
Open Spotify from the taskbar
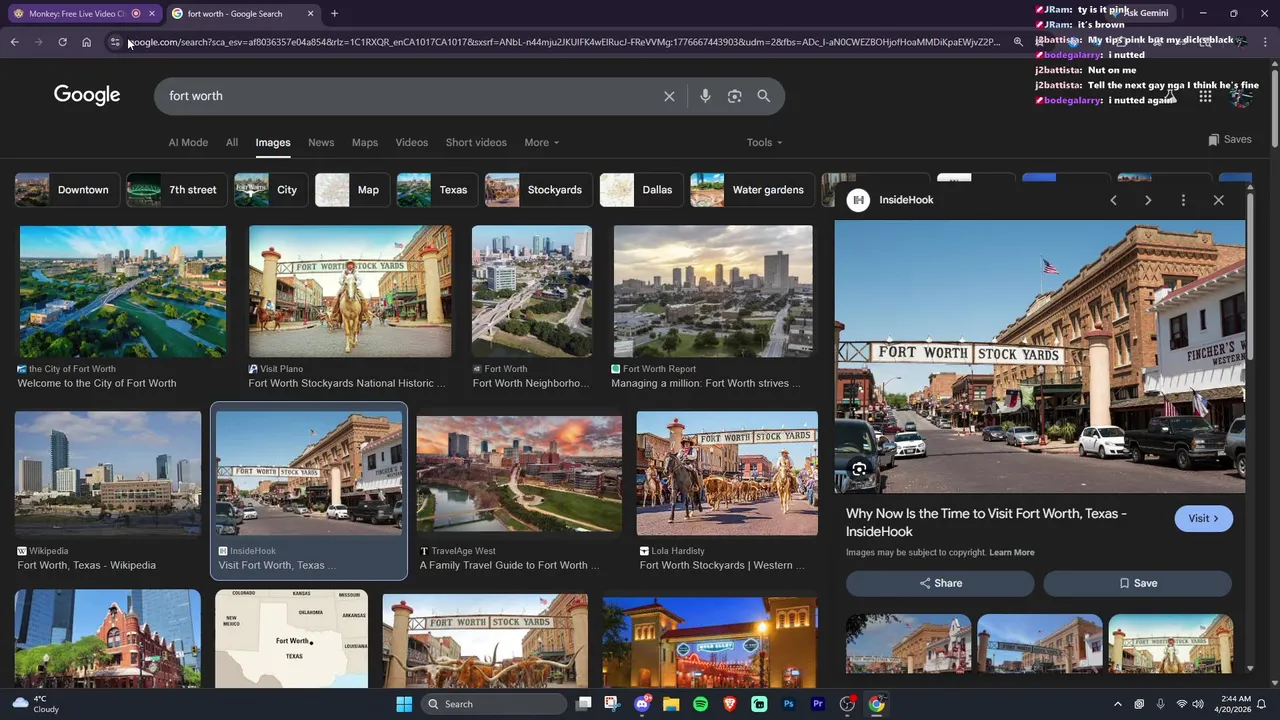(700, 704)
